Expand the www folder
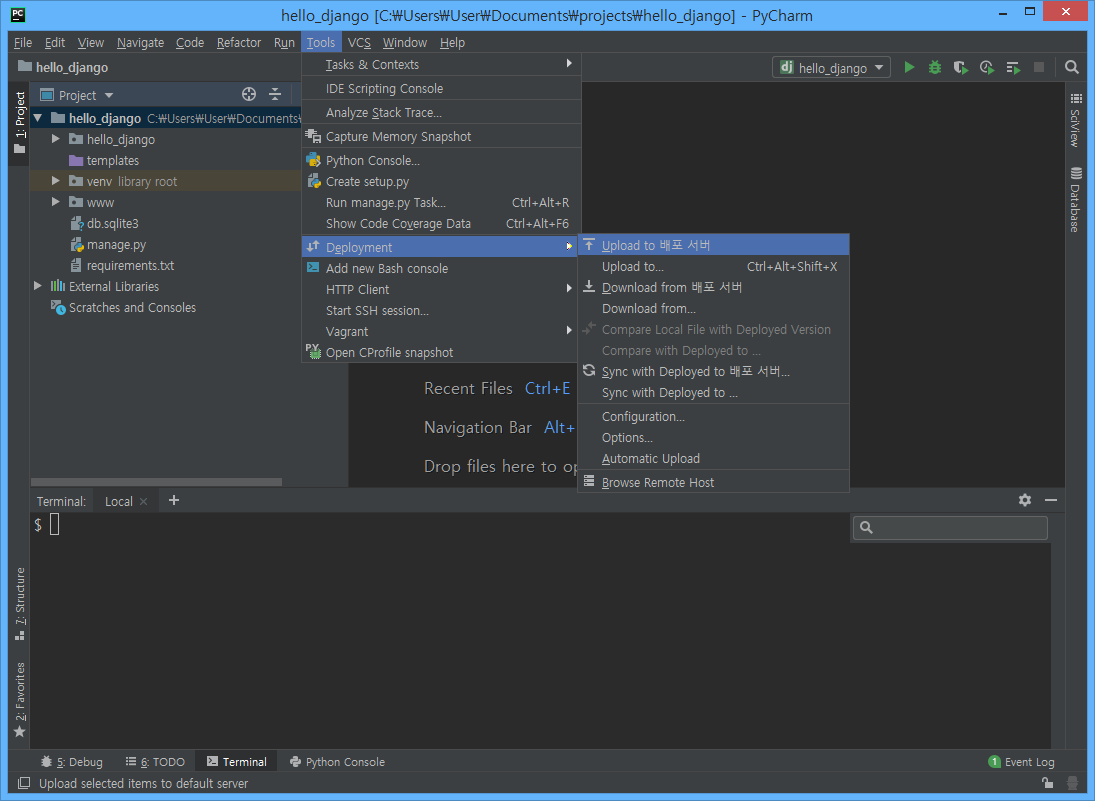 coord(56,202)
